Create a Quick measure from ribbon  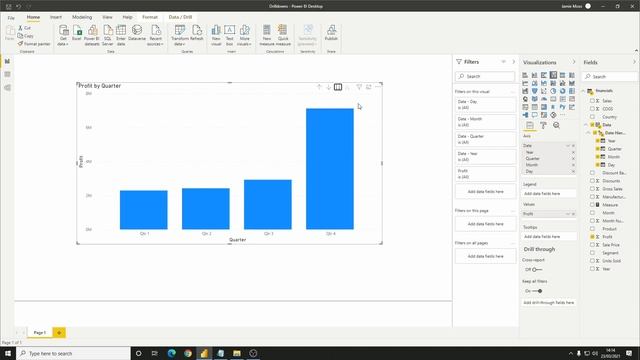coord(283,35)
